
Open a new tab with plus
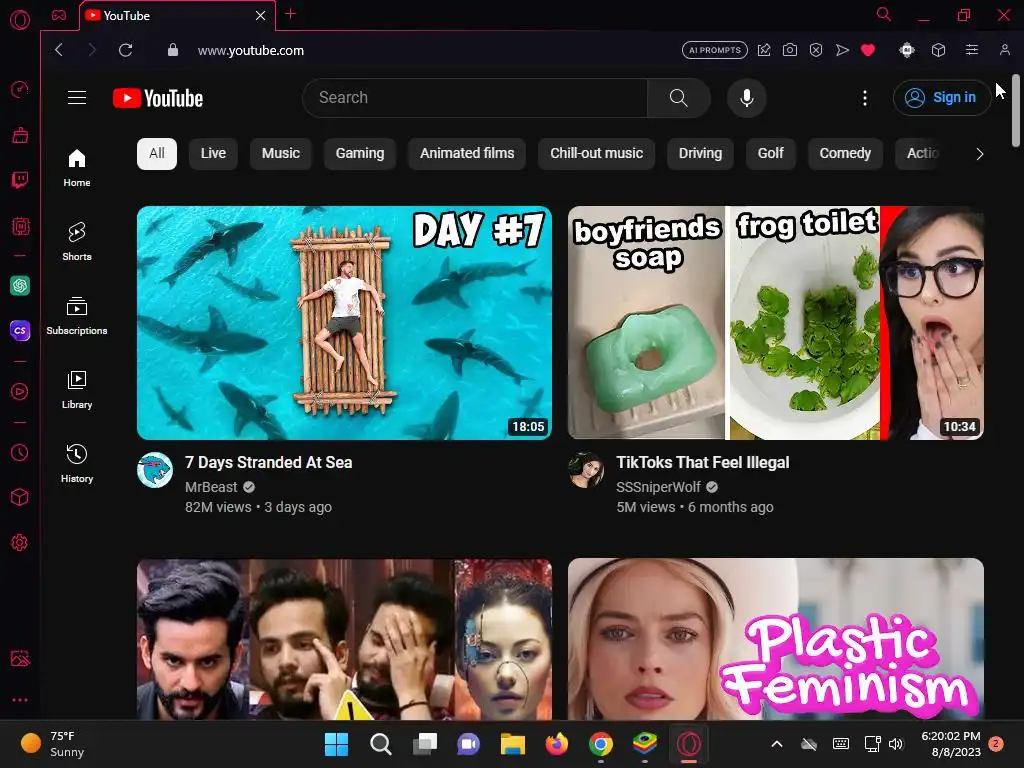[291, 14]
